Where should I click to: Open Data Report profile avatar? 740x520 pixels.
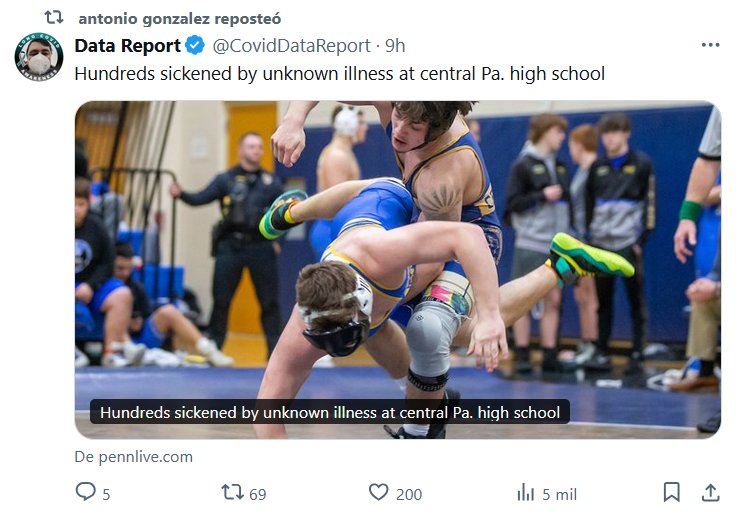pos(39,58)
